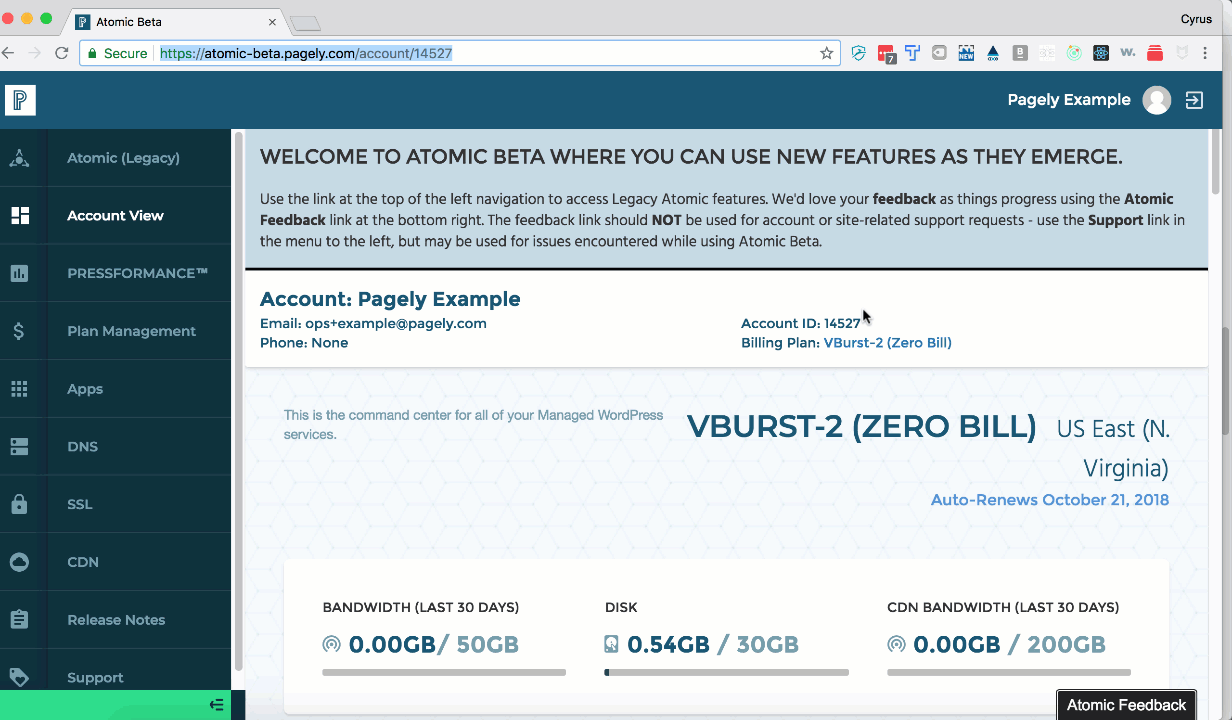1232x720 pixels.
Task: Click the VBURST-2 (ZERO BILL) heading
Action: coord(862,427)
